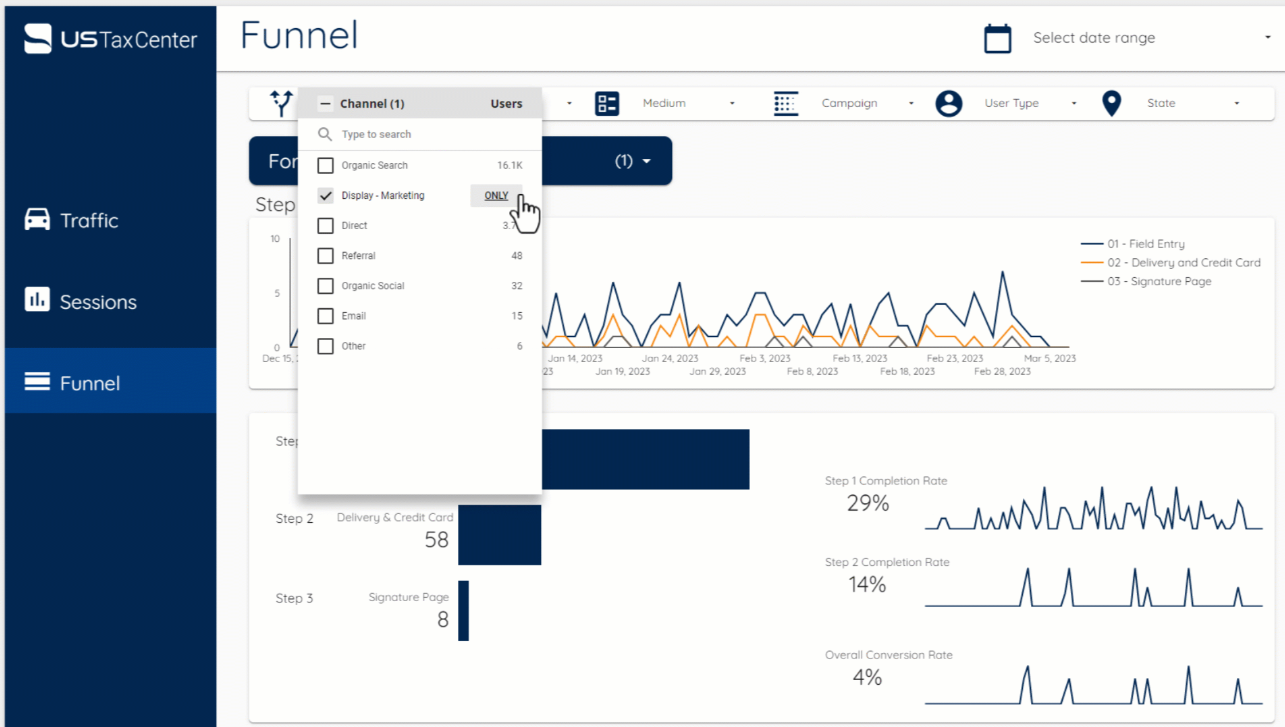Check the Direct channel checkbox
Image resolution: width=1285 pixels, height=727 pixels.
(x=325, y=225)
